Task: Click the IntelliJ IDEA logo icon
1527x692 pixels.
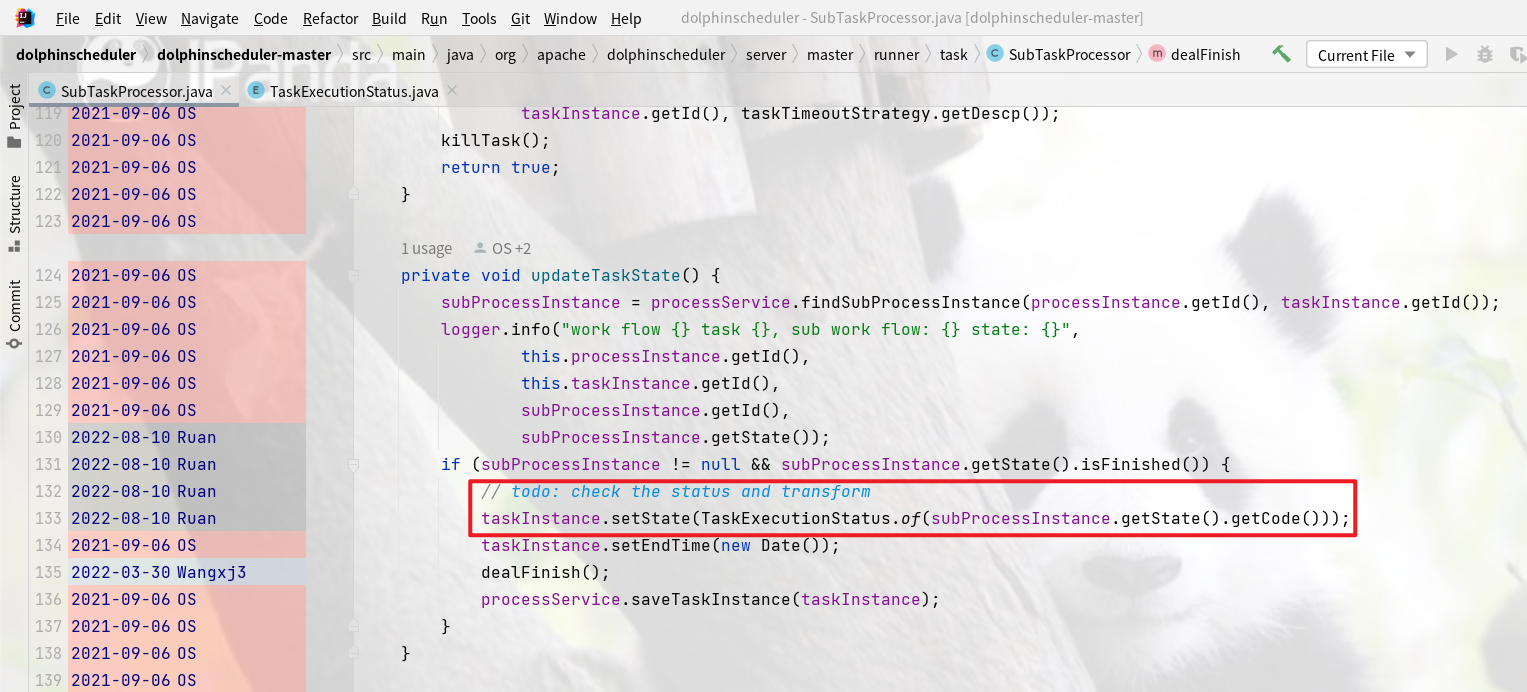Action: tap(24, 17)
